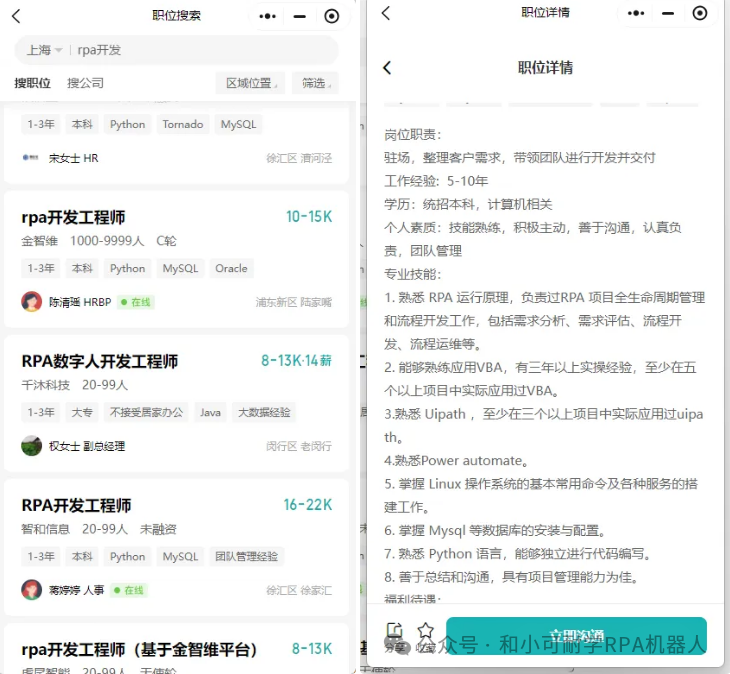This screenshot has height=674, width=730.
Task: Open the RPA数字人开发工程师 job listing
Action: coord(100,361)
